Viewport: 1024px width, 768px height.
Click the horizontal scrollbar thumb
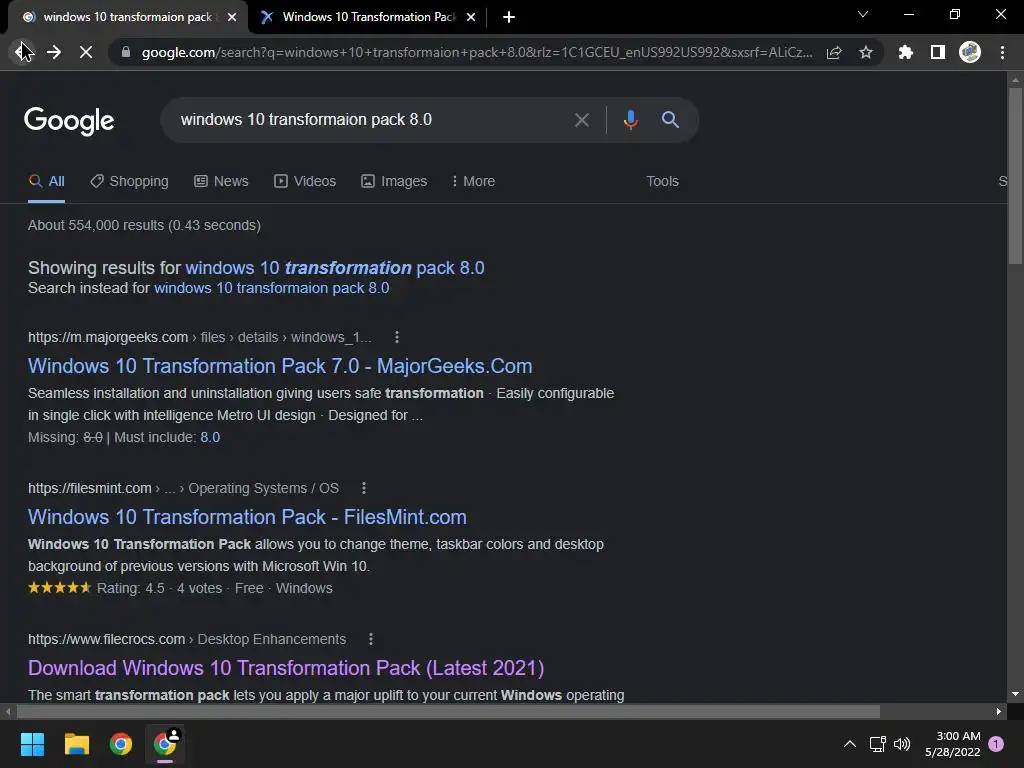(x=448, y=711)
